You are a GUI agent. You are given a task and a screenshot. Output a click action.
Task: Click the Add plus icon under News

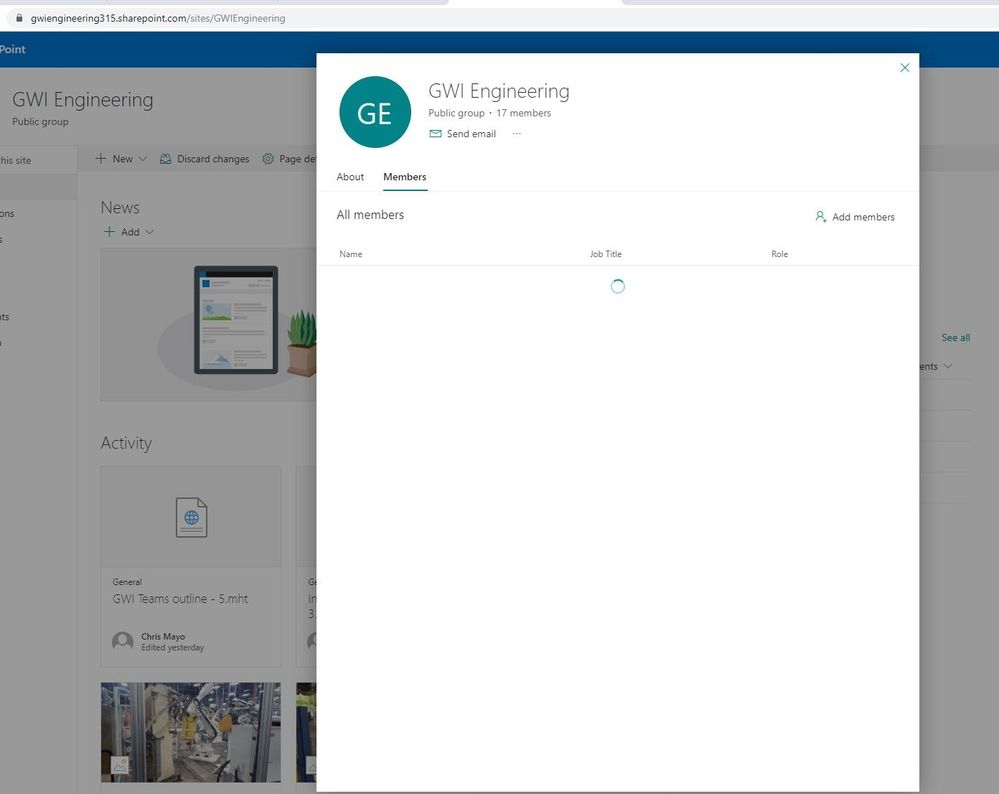110,232
